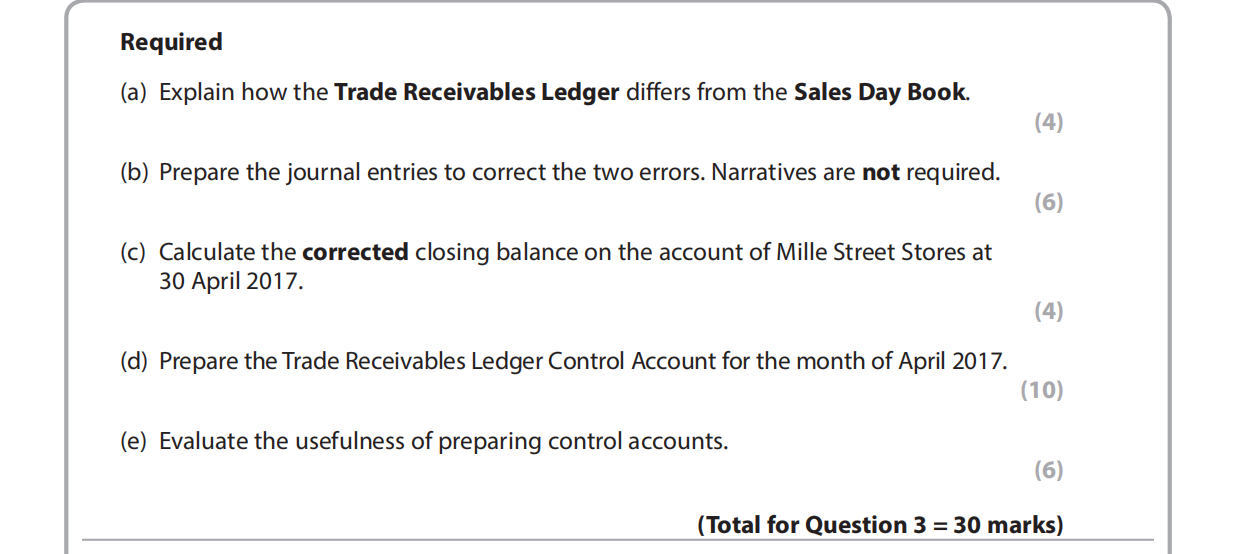Click the (d) question label

click(x=134, y=361)
